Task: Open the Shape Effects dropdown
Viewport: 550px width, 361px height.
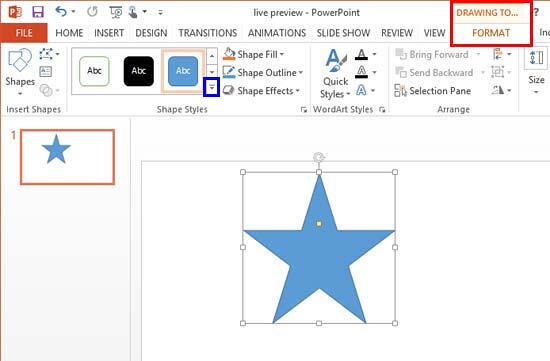Action: [x=261, y=91]
